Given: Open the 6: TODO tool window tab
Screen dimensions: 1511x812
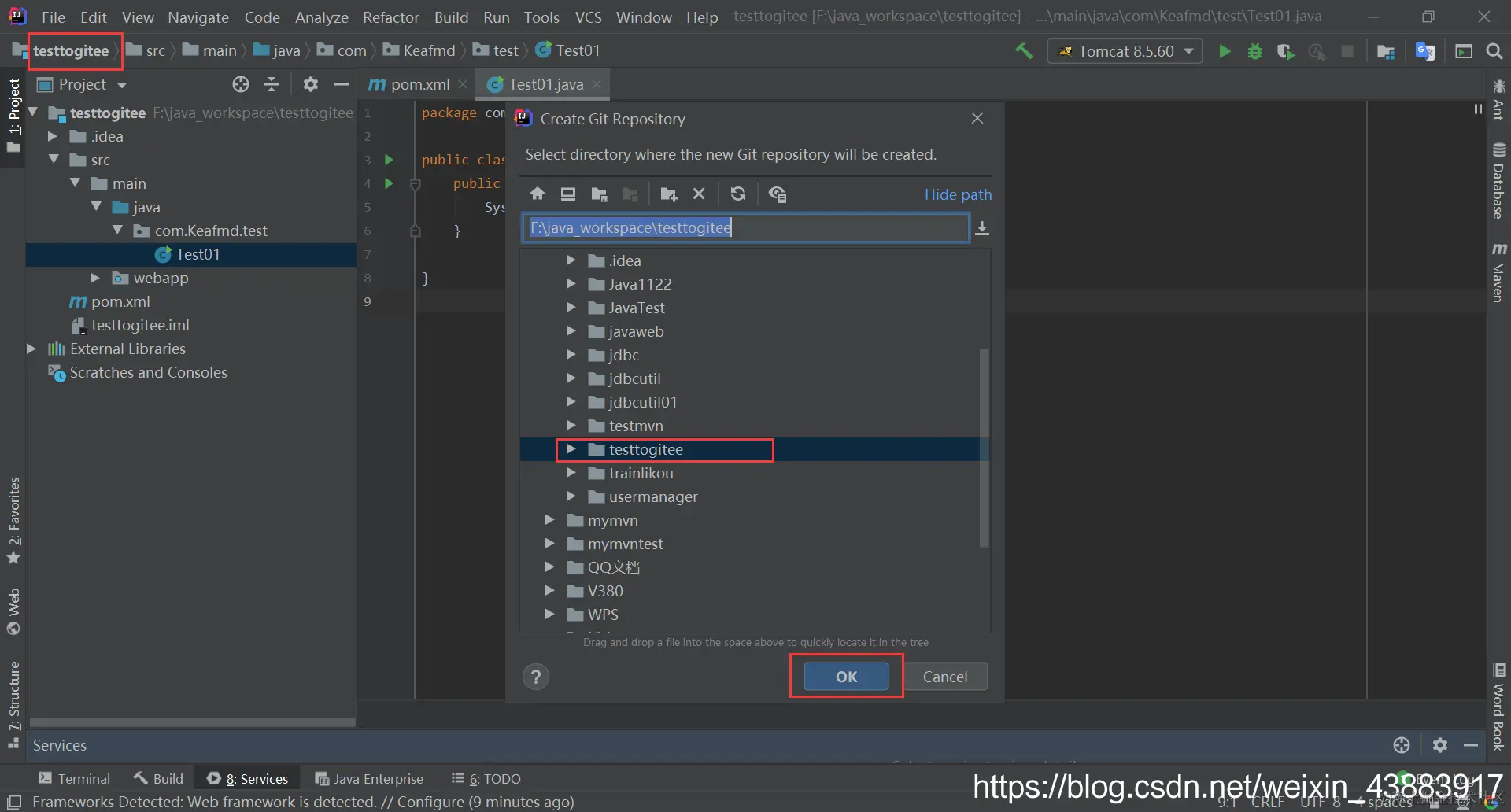Looking at the screenshot, I should click(x=486, y=778).
